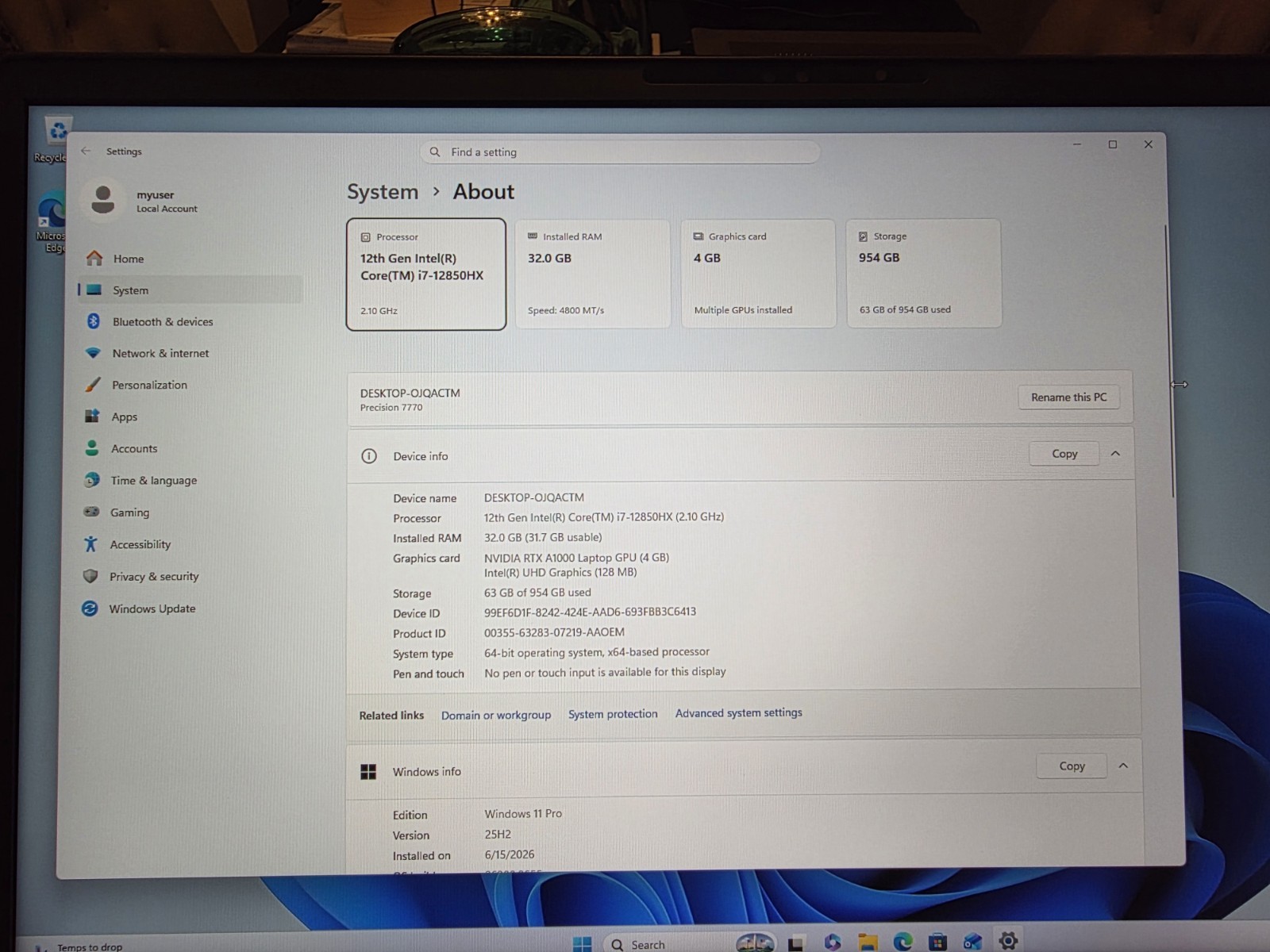Select the Processor info card
Viewport: 1270px width, 952px height.
pos(426,274)
